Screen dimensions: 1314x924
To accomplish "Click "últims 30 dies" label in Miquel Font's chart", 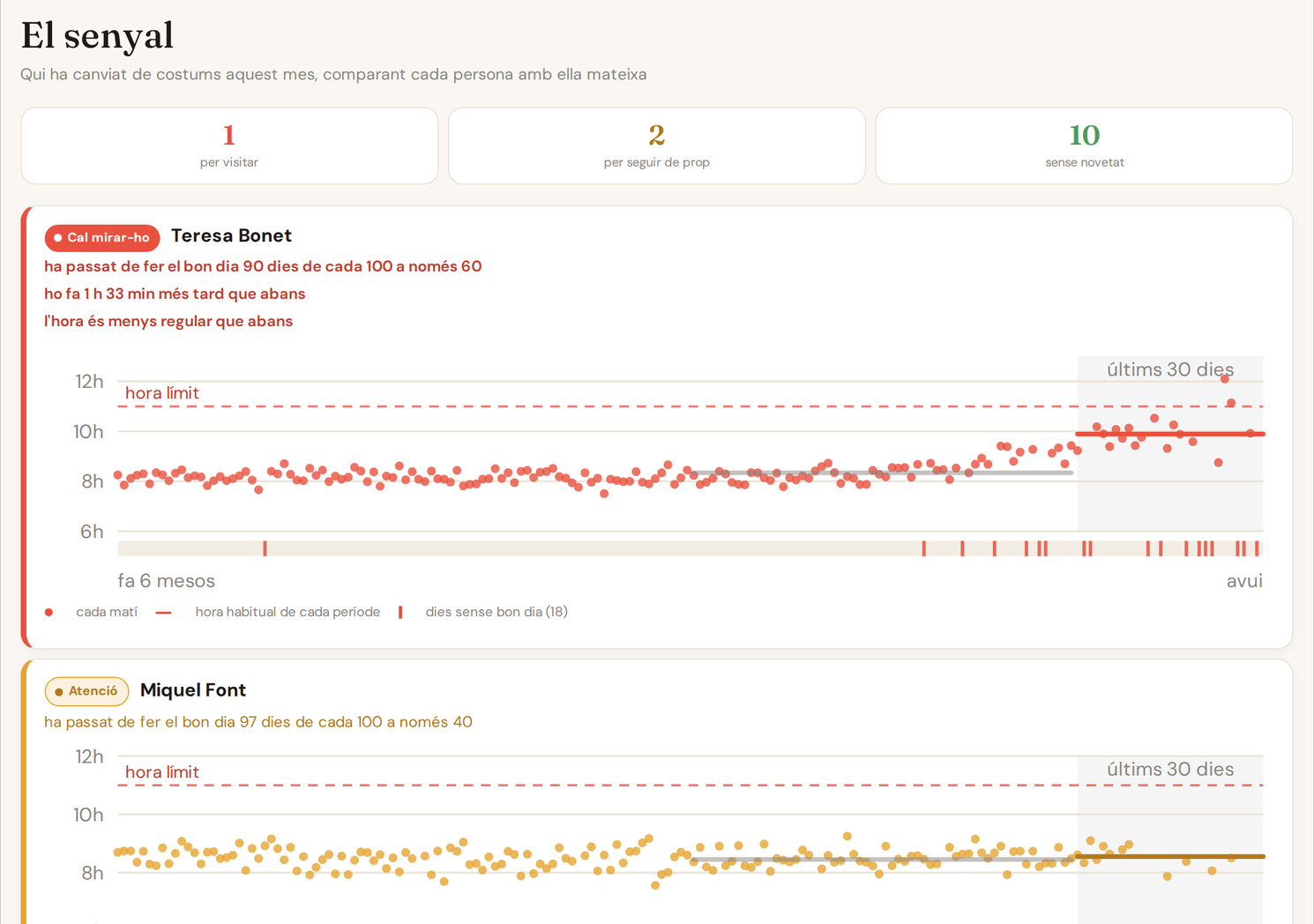I will point(1170,770).
